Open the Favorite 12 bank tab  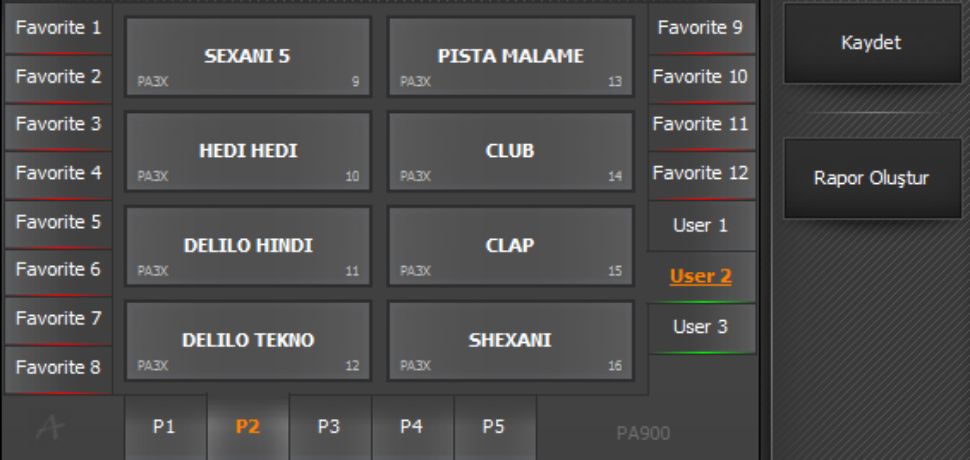coord(701,173)
